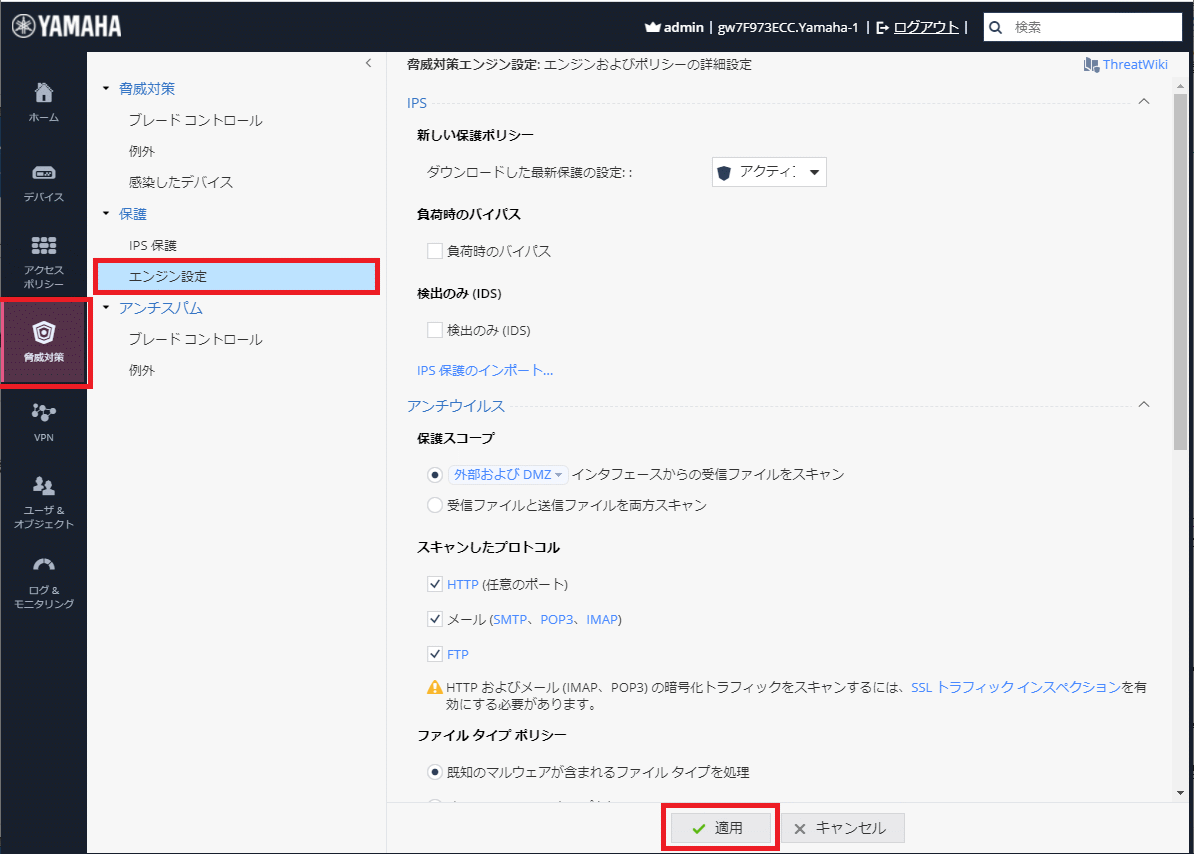Click IPS 保護のインポート link
This screenshot has height=854, width=1194.
pos(485,370)
